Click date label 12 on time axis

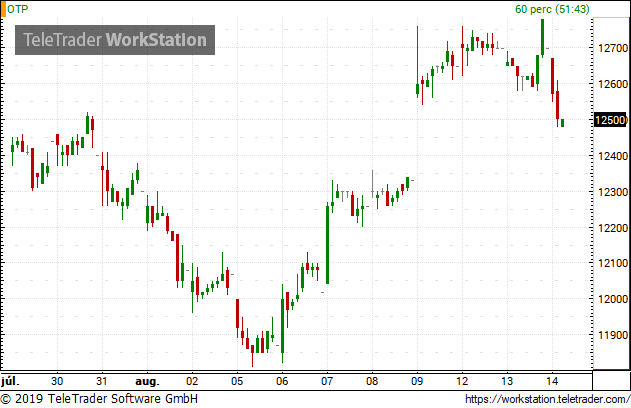462,381
